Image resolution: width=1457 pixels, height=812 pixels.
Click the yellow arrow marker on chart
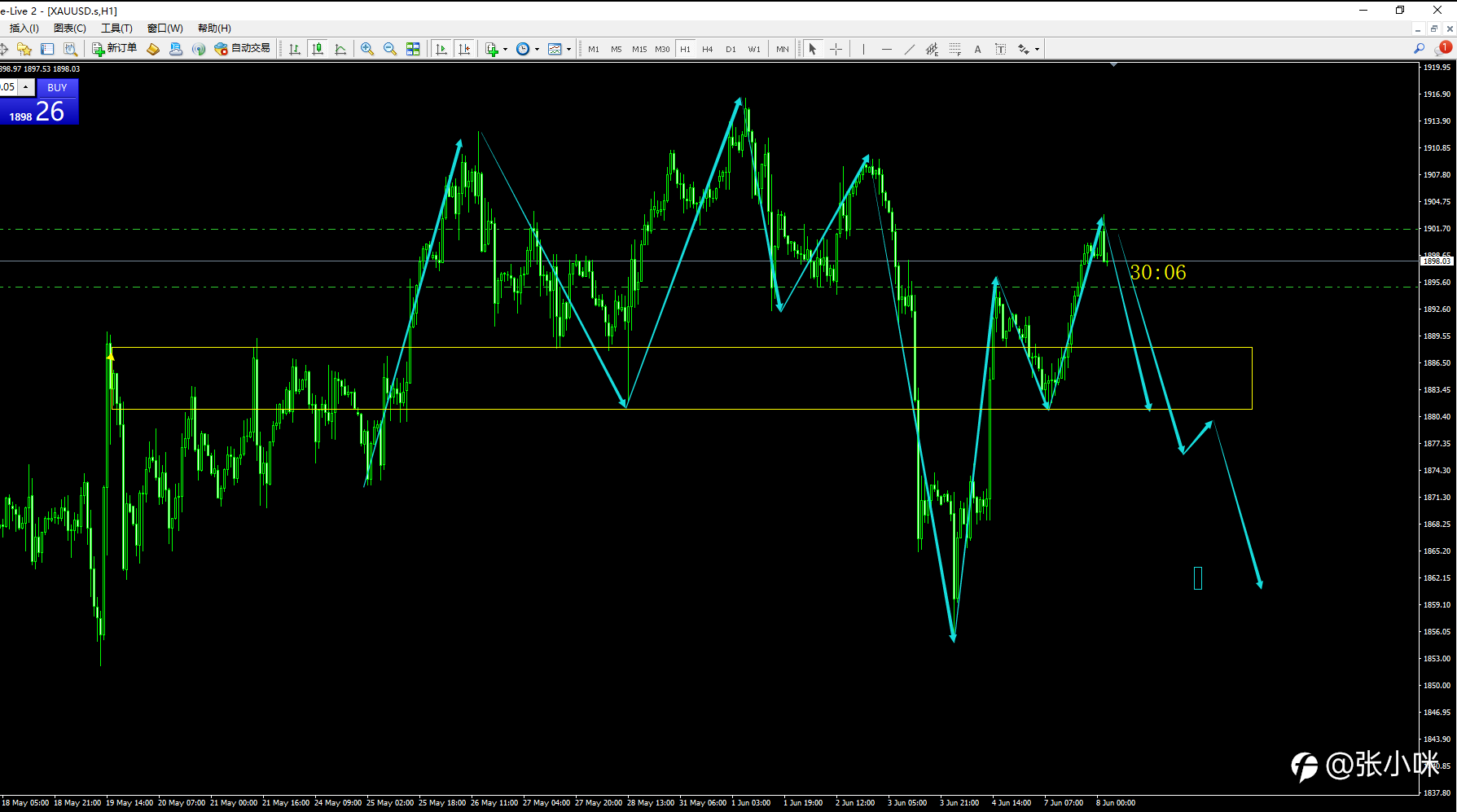pyautogui.click(x=110, y=356)
